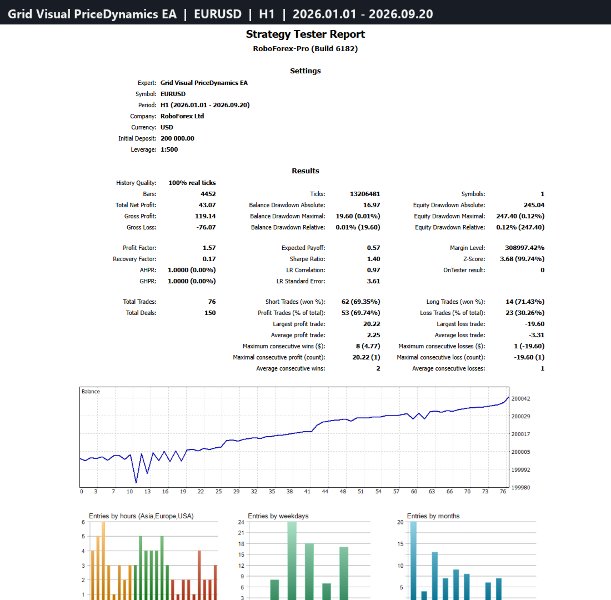Click the '200042' axis value on the balance chart
Screen dimensions: 611x600
point(521,399)
